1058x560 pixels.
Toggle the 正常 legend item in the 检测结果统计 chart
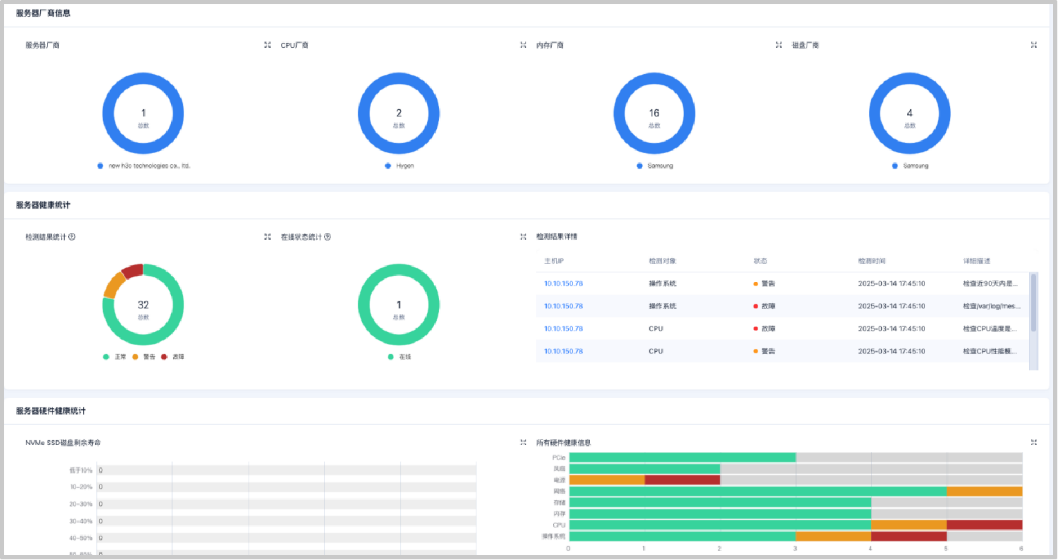tap(114, 357)
